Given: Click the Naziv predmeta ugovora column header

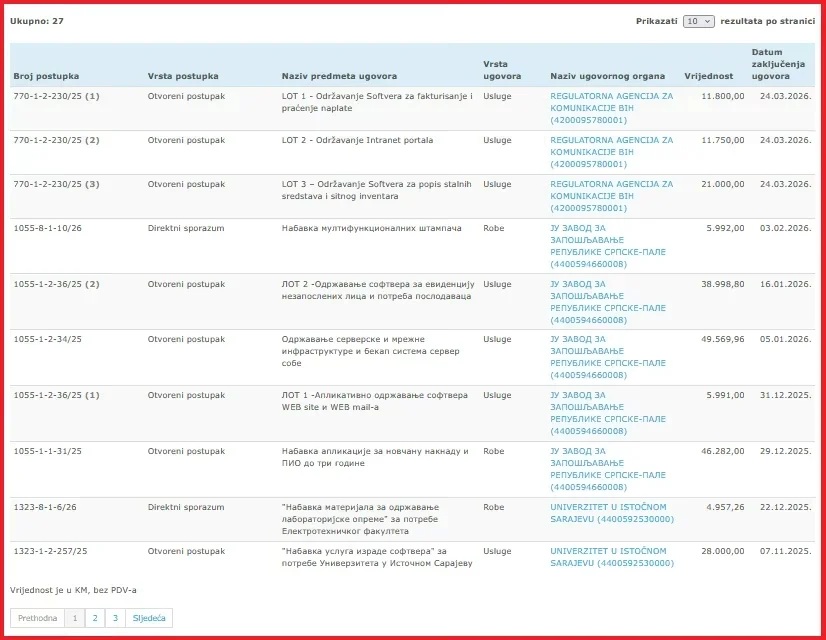Looking at the screenshot, I should click(x=339, y=76).
